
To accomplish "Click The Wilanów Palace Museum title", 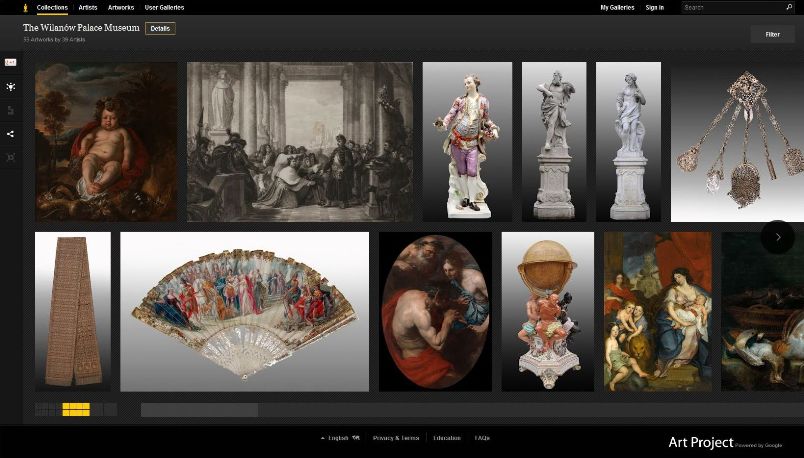I will click(x=81, y=28).
